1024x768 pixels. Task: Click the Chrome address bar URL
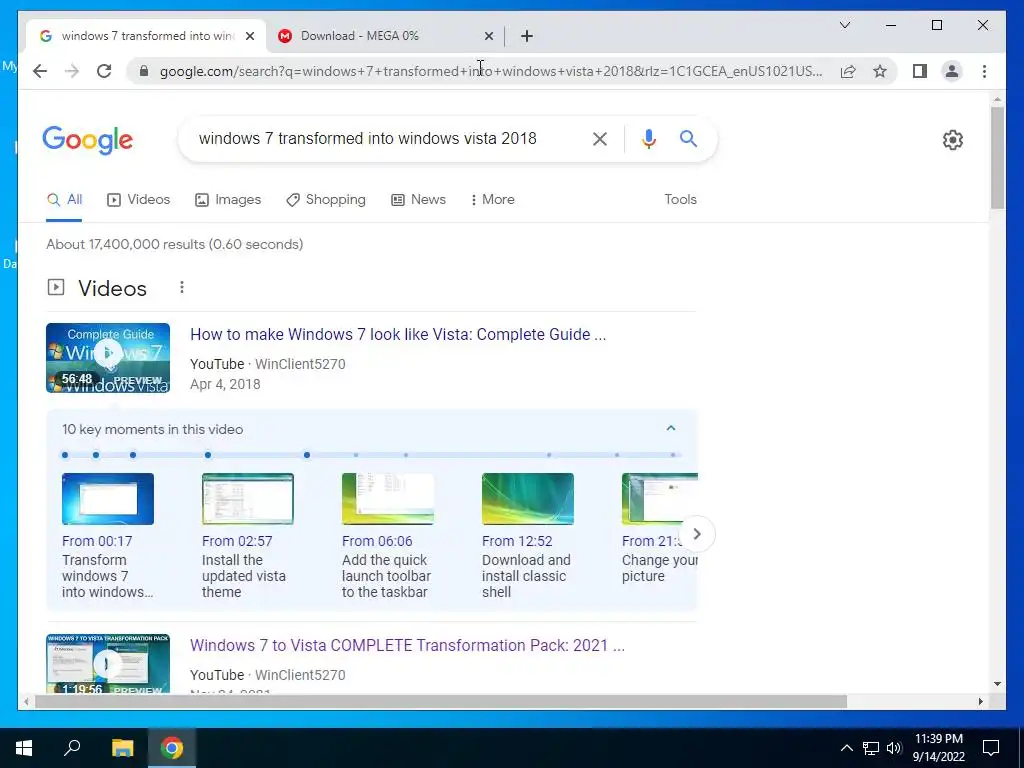click(490, 71)
